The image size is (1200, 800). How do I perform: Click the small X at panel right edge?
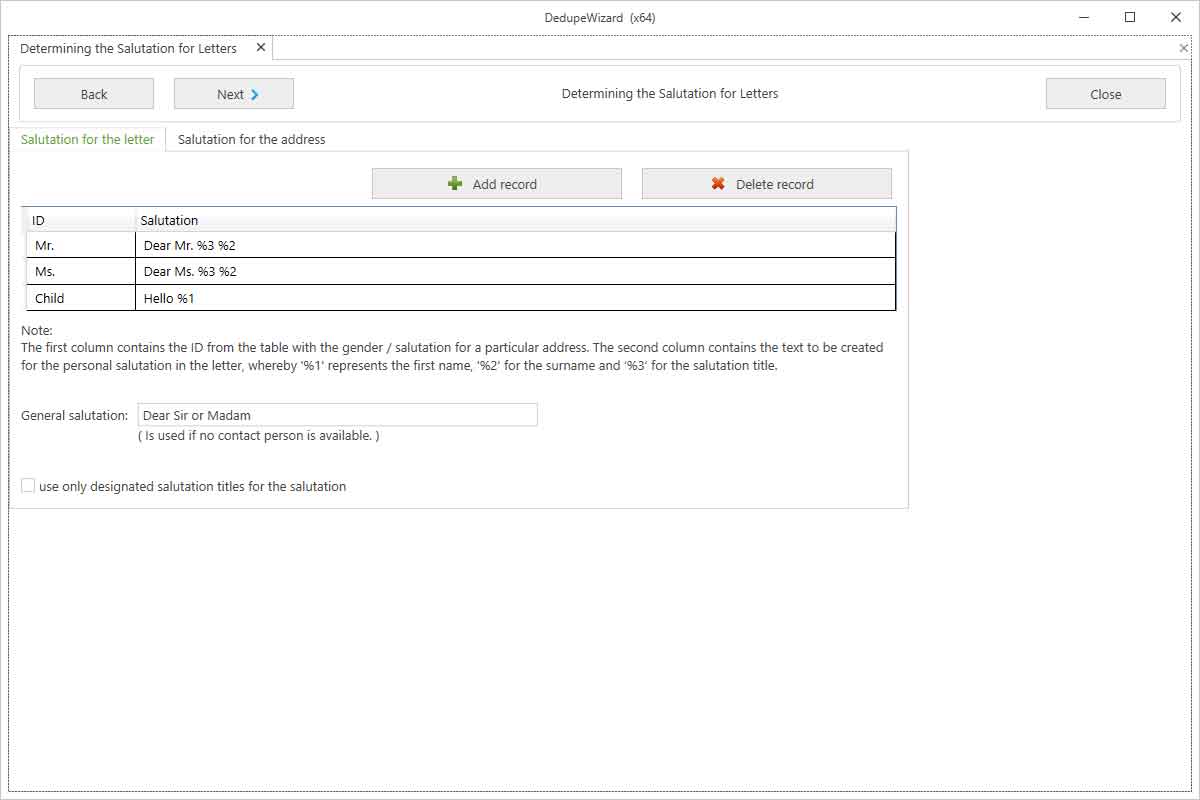click(x=1184, y=48)
